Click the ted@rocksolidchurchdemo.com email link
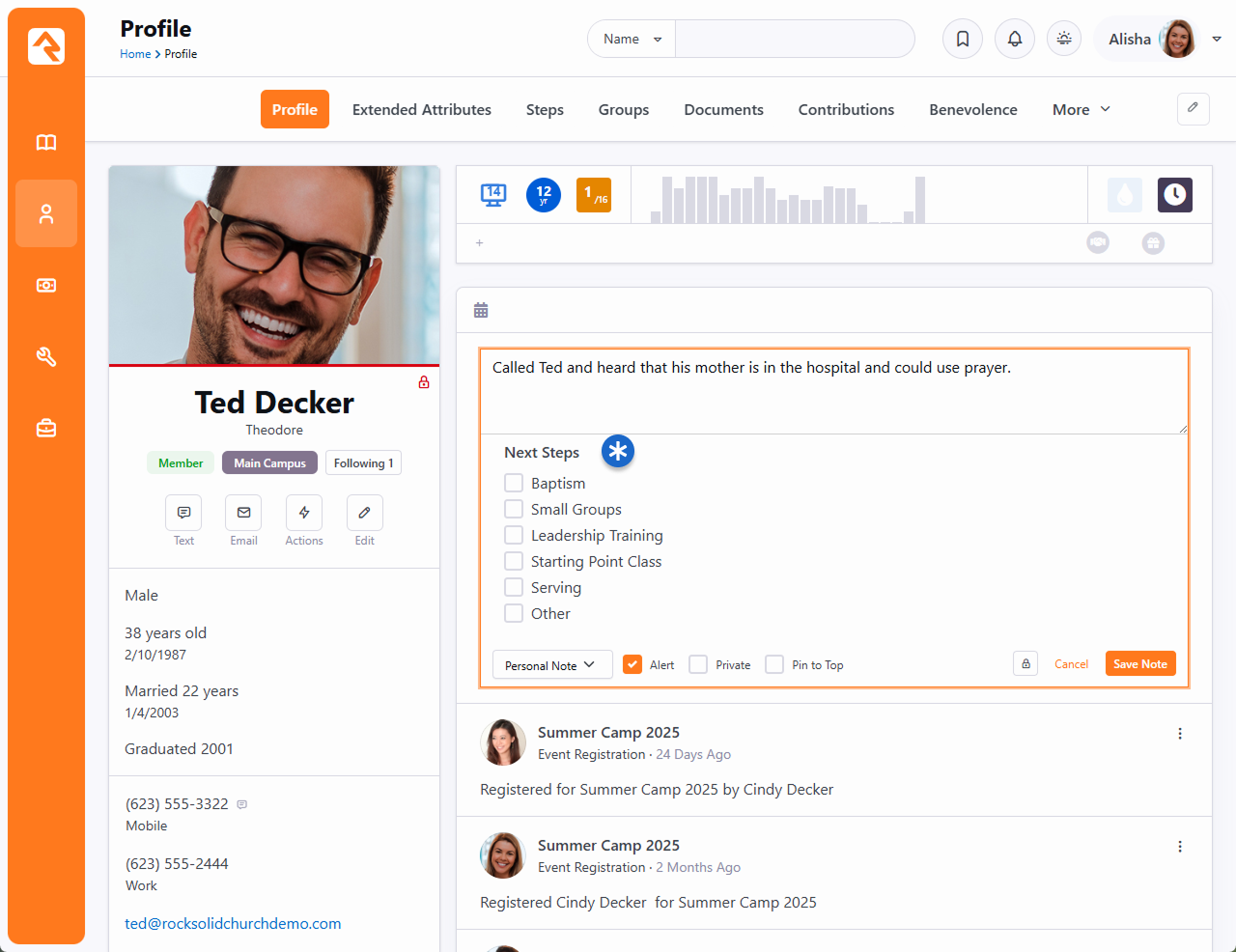 [x=233, y=923]
